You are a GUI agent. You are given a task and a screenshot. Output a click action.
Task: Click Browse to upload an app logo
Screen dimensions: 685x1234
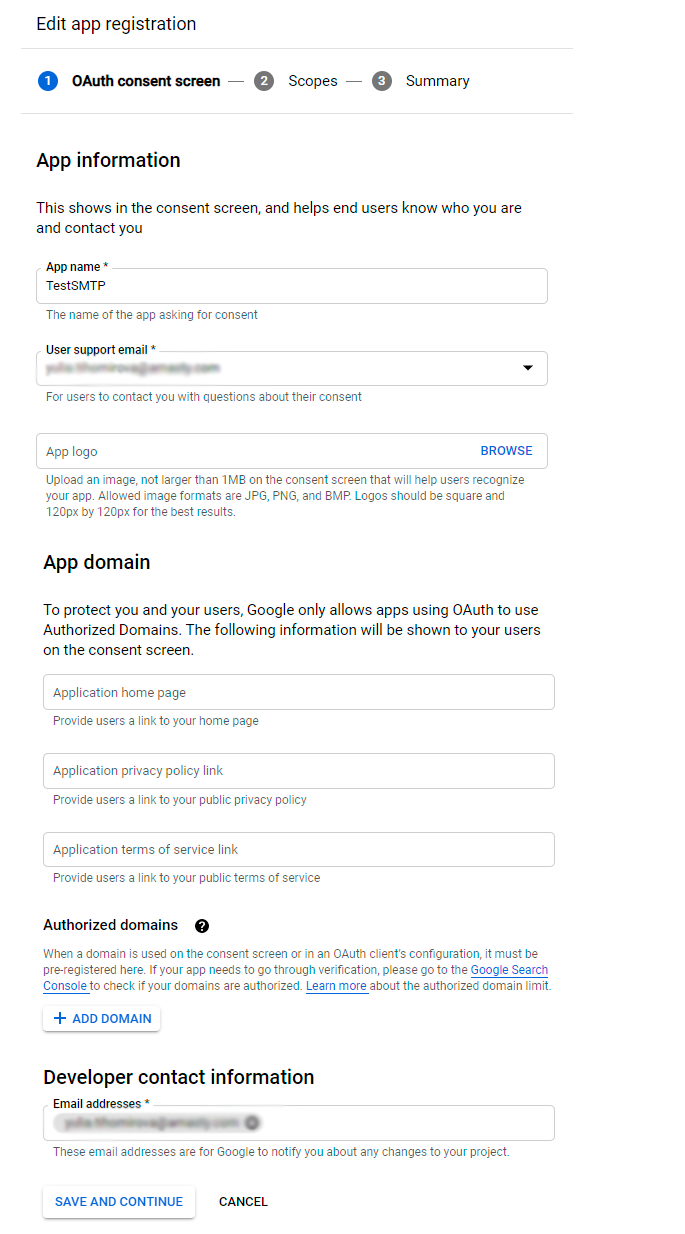click(x=506, y=450)
